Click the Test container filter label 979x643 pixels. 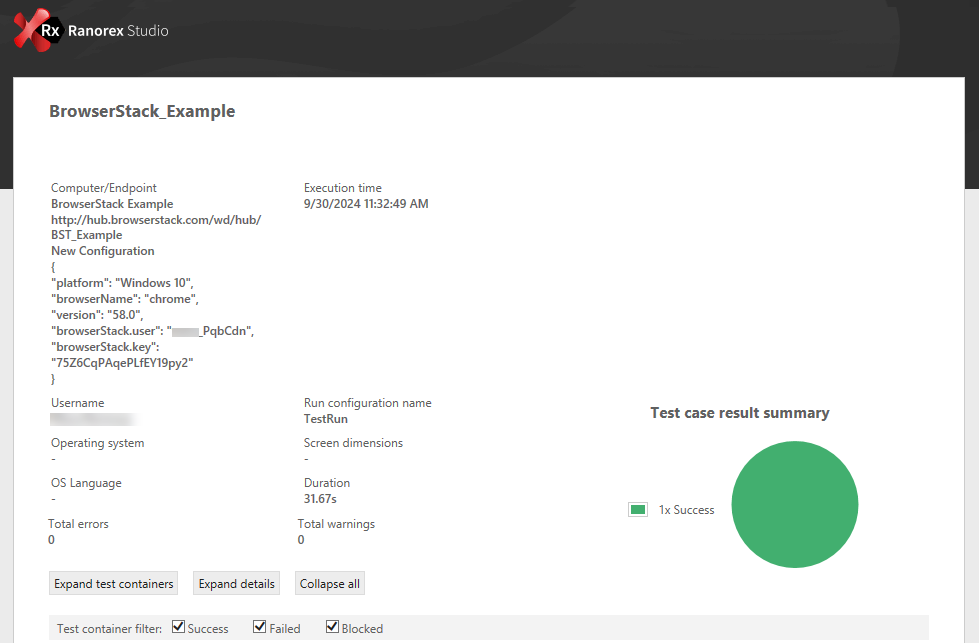[x=109, y=629]
